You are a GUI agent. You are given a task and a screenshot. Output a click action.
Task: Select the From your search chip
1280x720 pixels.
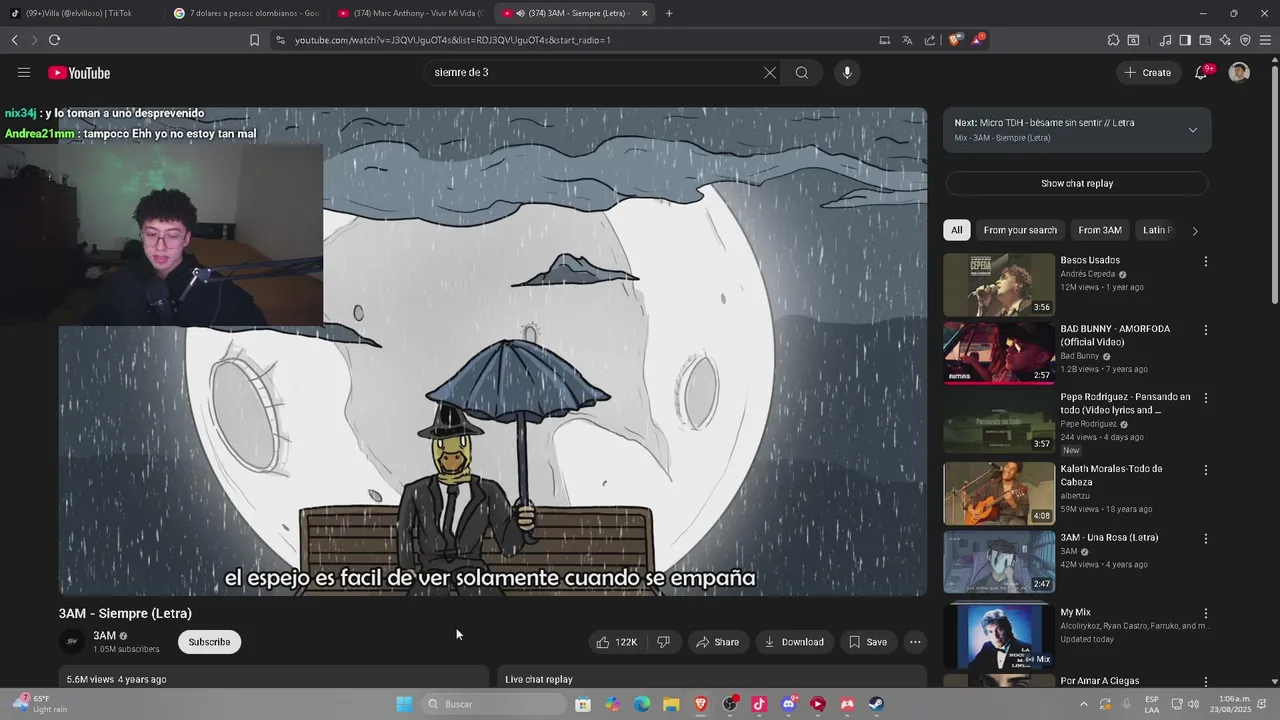click(1020, 230)
